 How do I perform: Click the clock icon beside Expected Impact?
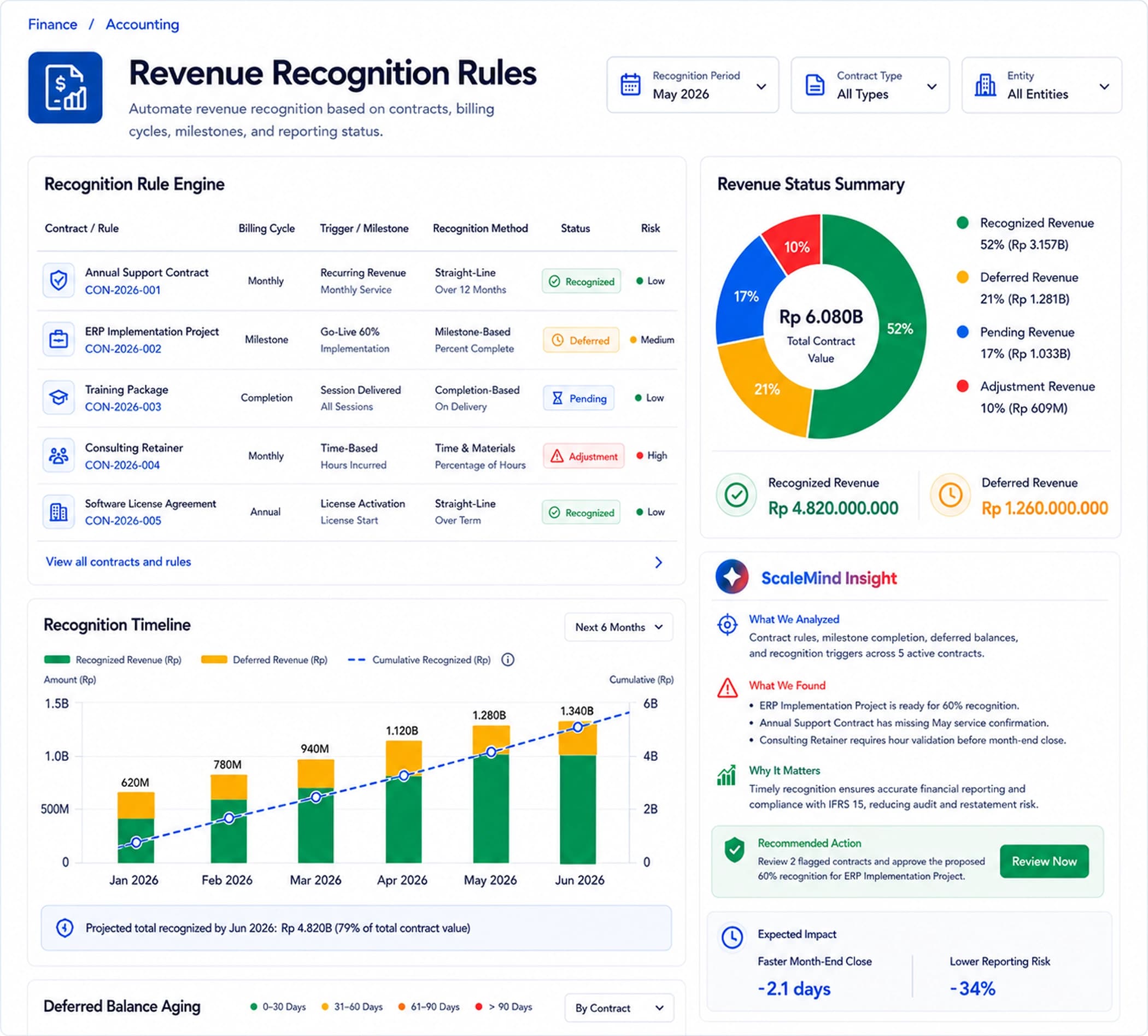(x=733, y=938)
